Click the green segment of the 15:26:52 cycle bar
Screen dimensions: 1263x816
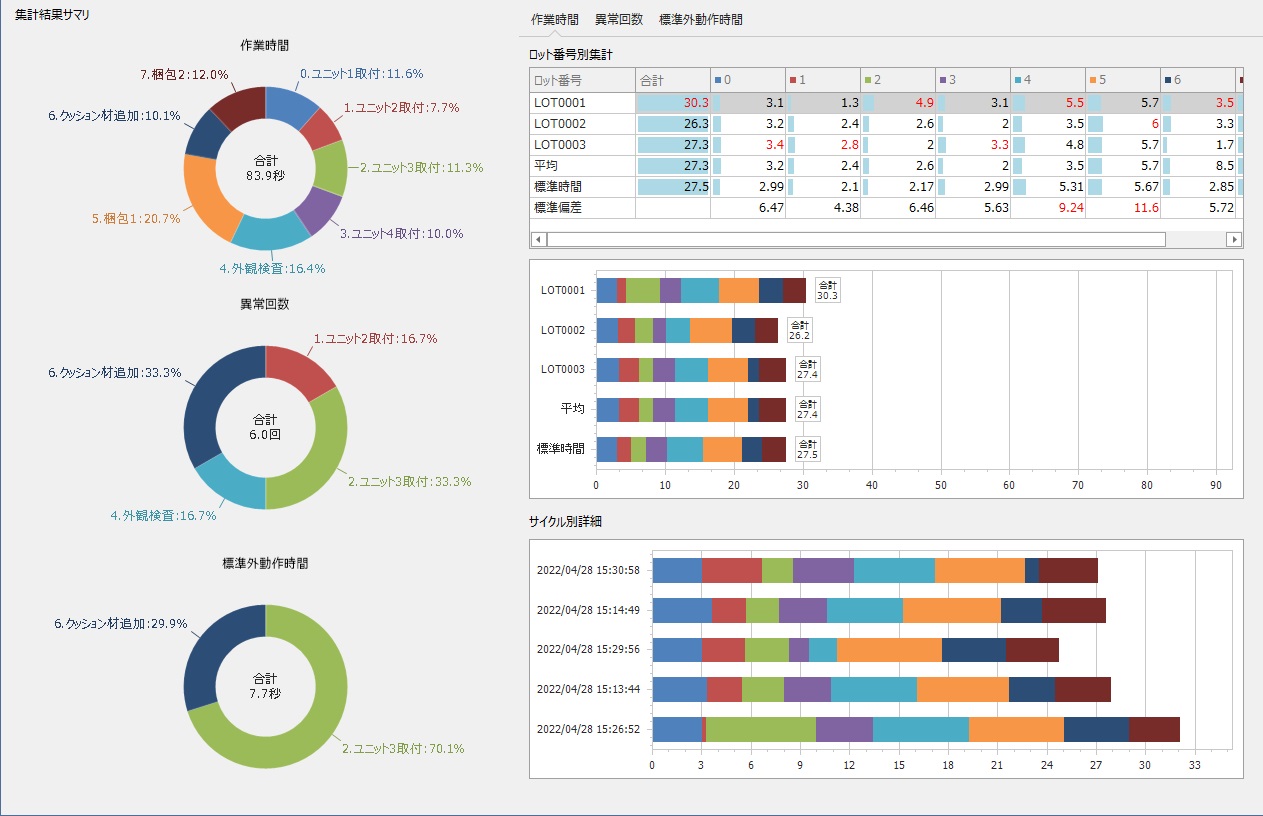(x=760, y=730)
